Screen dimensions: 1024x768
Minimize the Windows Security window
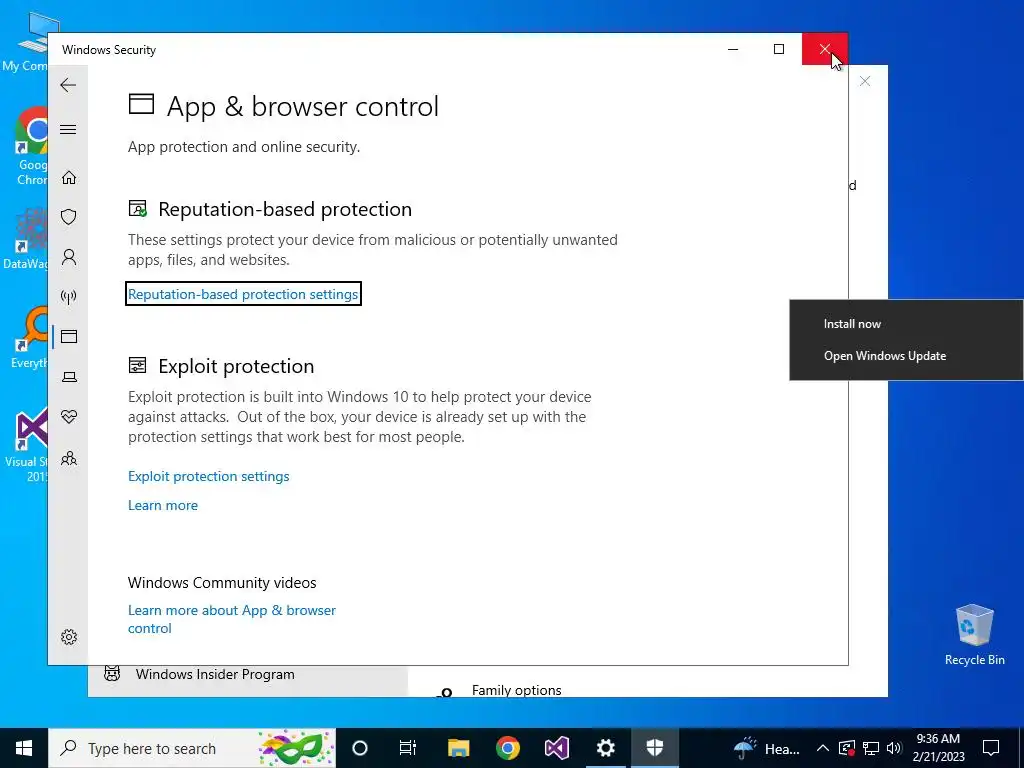[x=733, y=49]
